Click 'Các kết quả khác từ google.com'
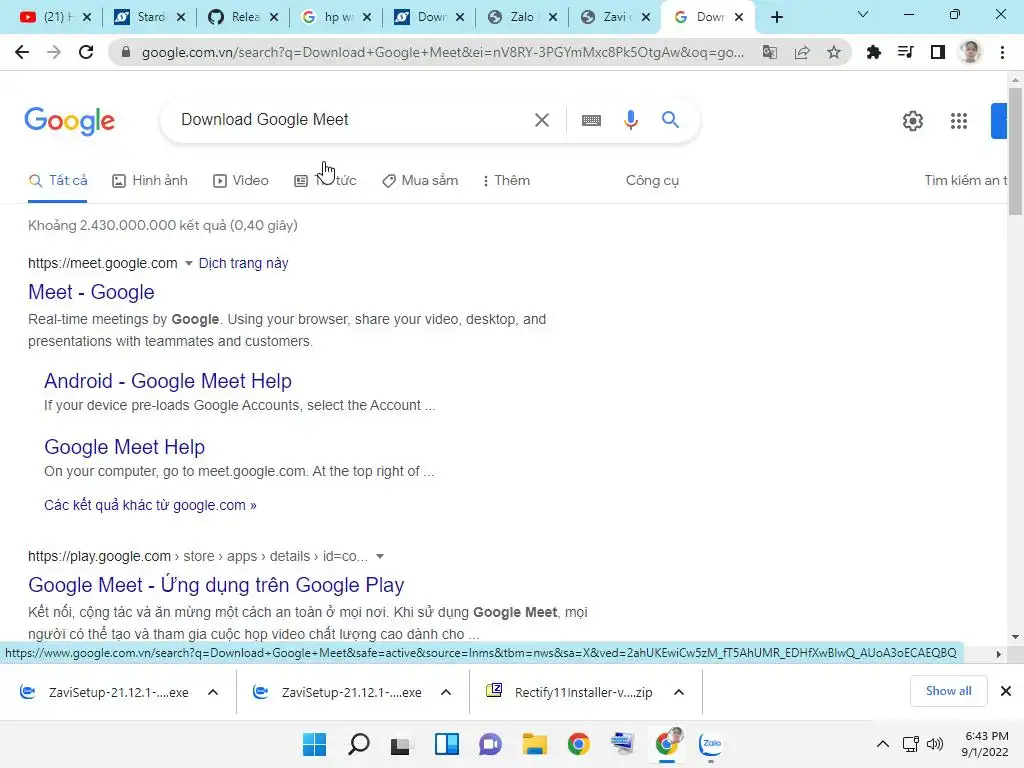Screen dimensions: 1024x768 pyautogui.click(x=150, y=505)
